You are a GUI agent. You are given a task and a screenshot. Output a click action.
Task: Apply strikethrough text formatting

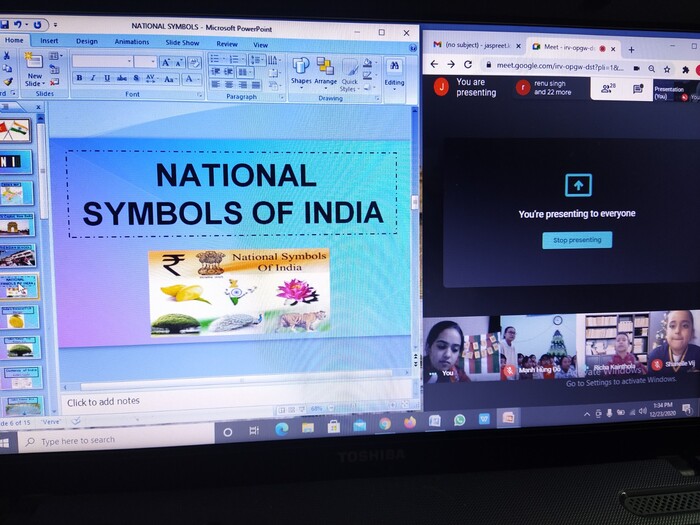point(121,79)
